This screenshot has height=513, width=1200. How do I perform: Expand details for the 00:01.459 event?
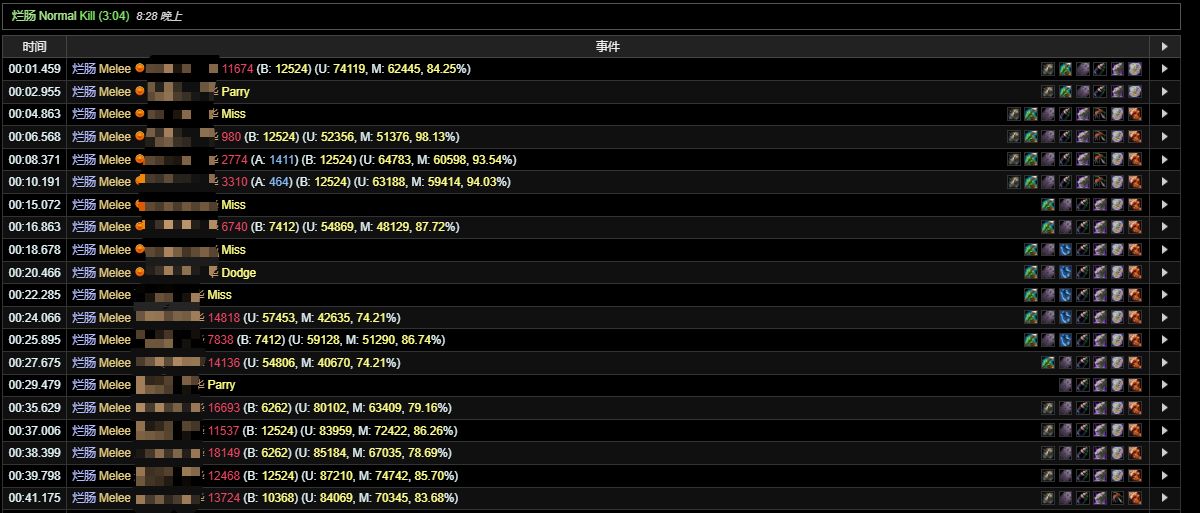(x=1164, y=69)
